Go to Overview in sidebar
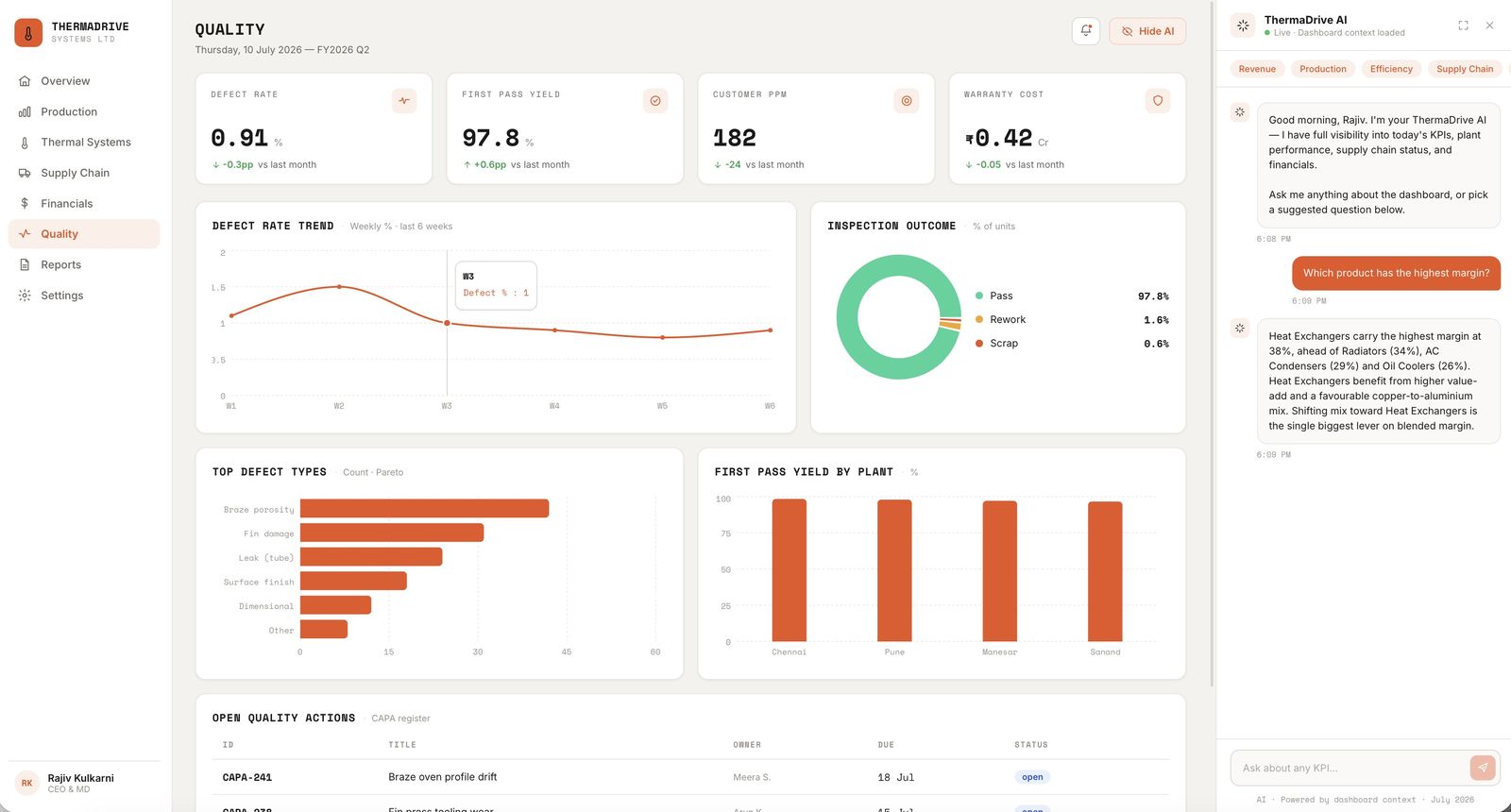The width and height of the screenshot is (1511, 812). [84, 81]
